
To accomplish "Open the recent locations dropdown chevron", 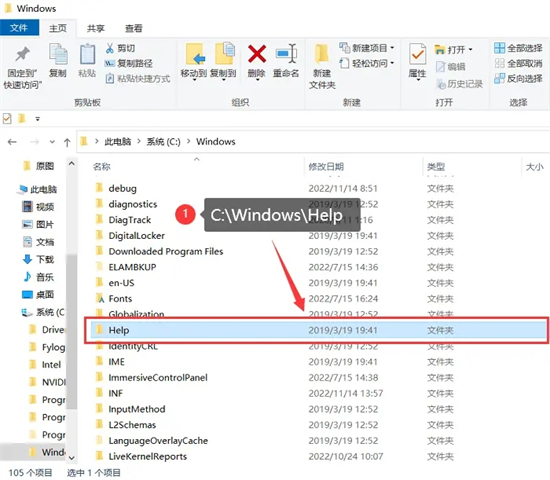I will (x=52, y=142).
